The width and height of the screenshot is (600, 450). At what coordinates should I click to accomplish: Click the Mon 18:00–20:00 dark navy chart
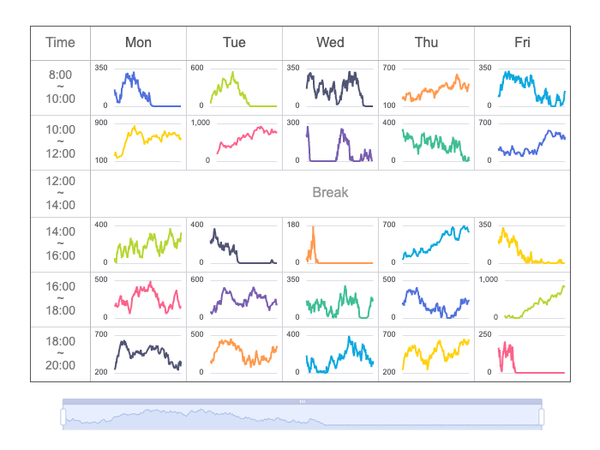click(x=139, y=354)
